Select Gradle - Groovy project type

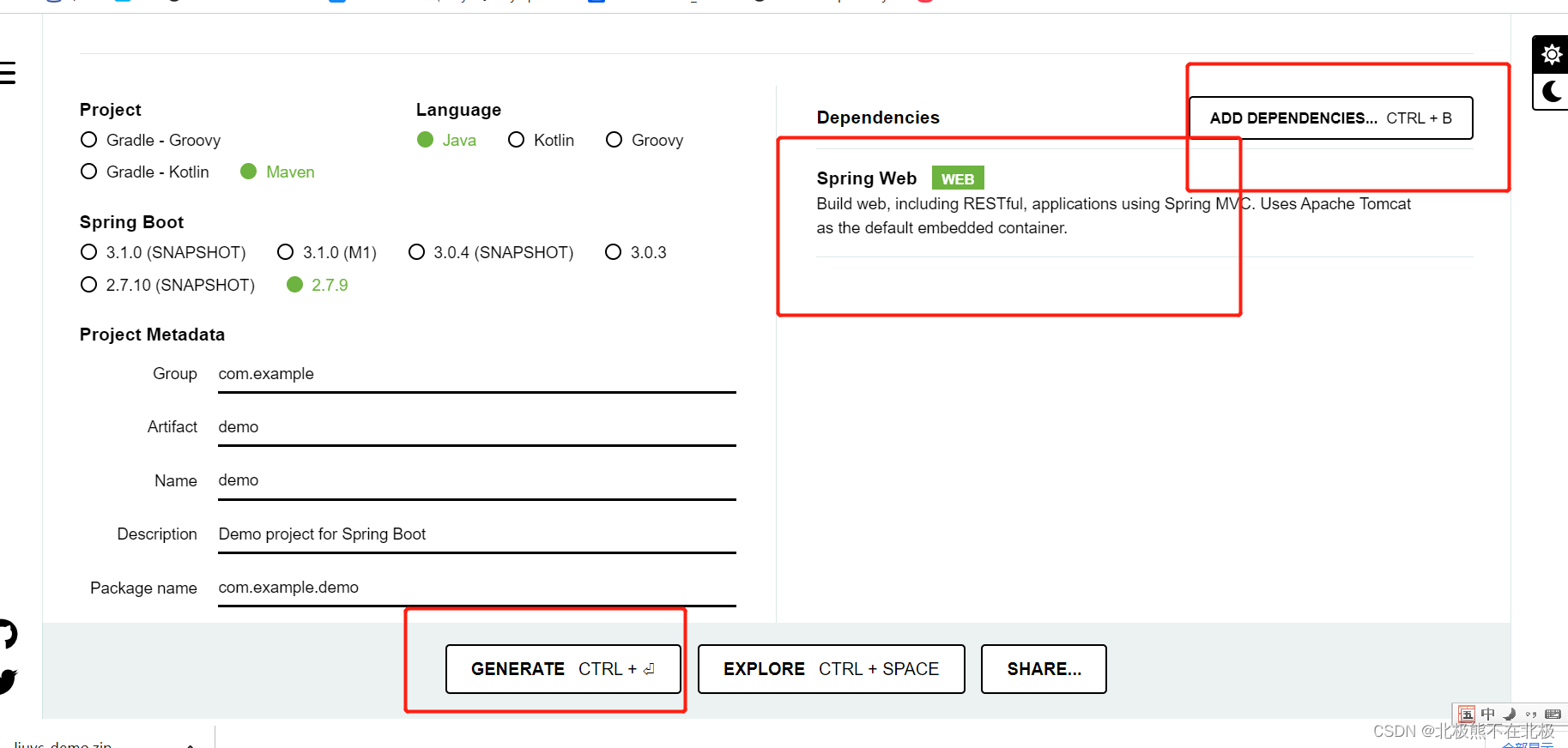(x=150, y=140)
